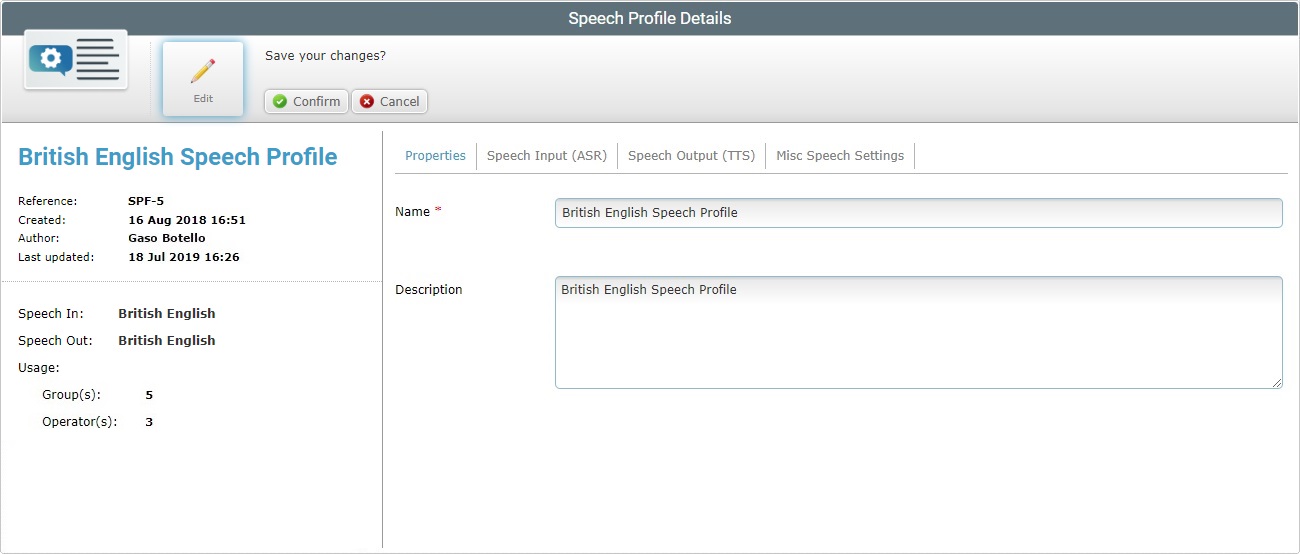
Task: Click the reference value SPF-5
Action: point(146,201)
